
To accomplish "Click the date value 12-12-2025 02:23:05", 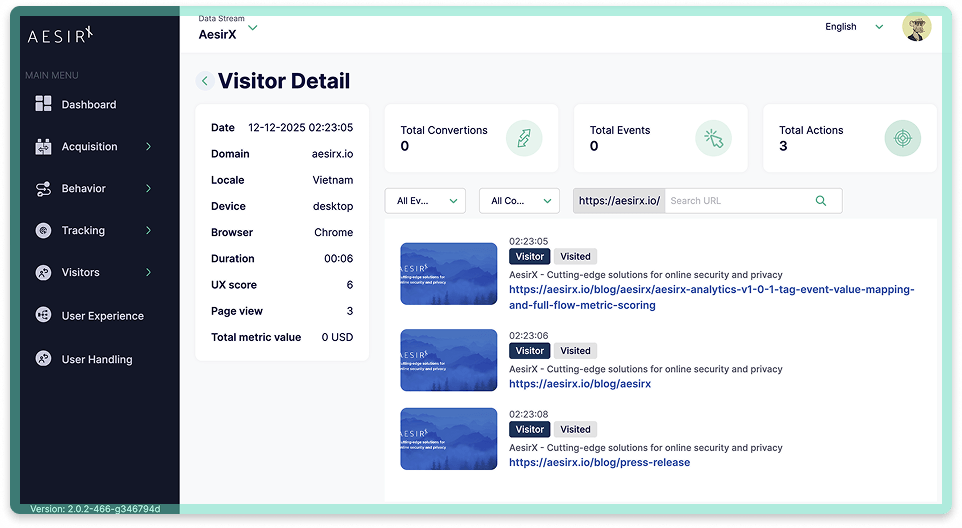I will point(301,128).
